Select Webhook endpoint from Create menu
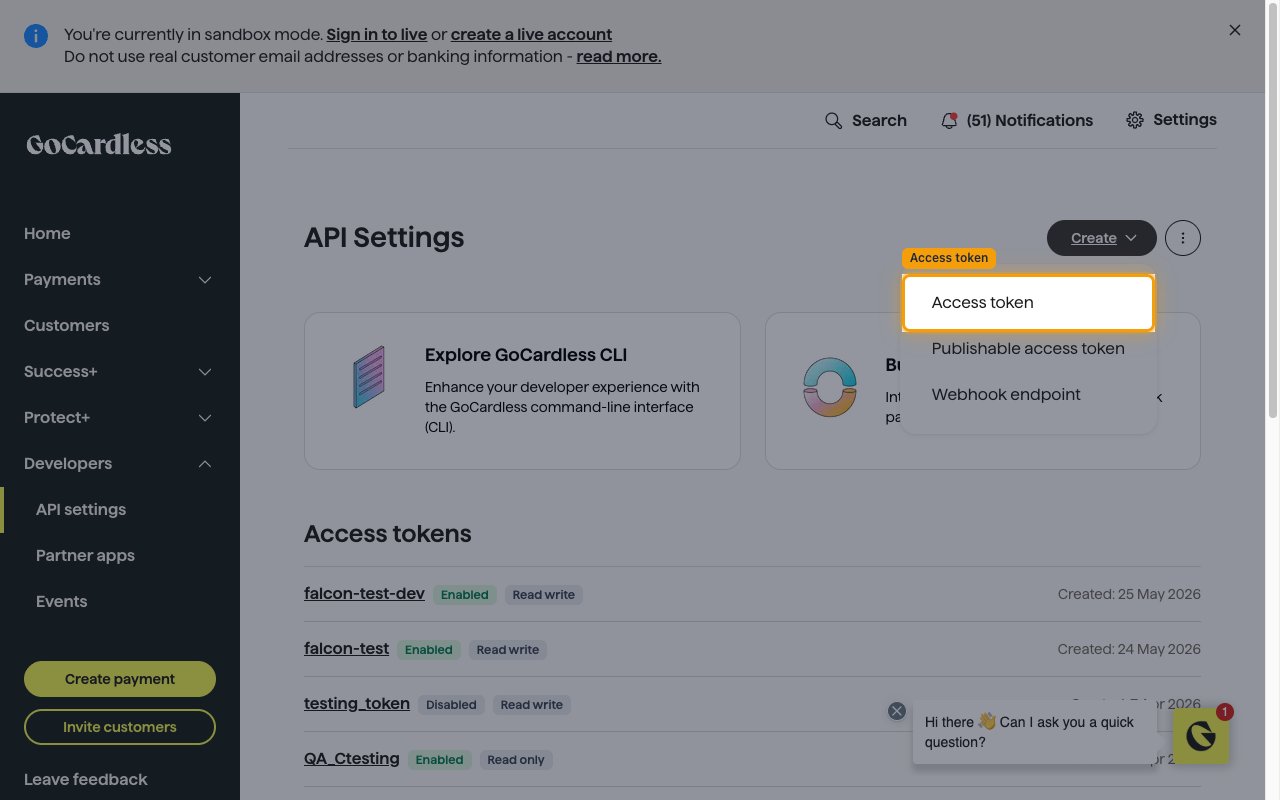The height and width of the screenshot is (800, 1280). (1028, 394)
